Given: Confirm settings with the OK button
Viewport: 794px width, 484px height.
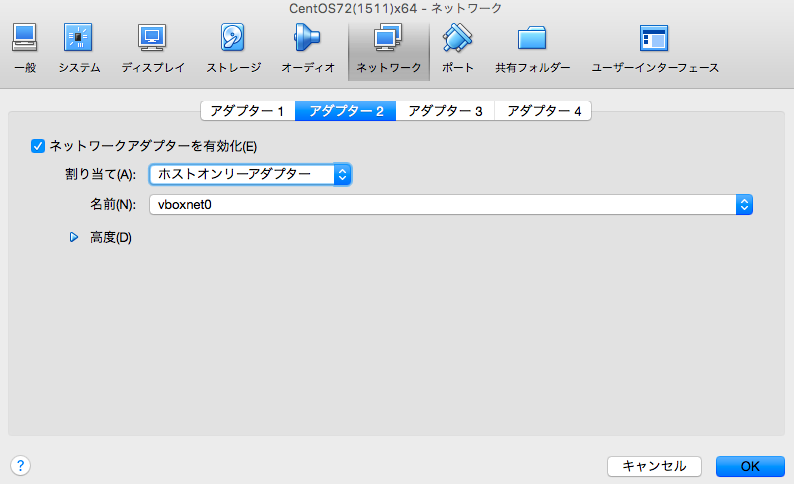Looking at the screenshot, I should coord(750,466).
